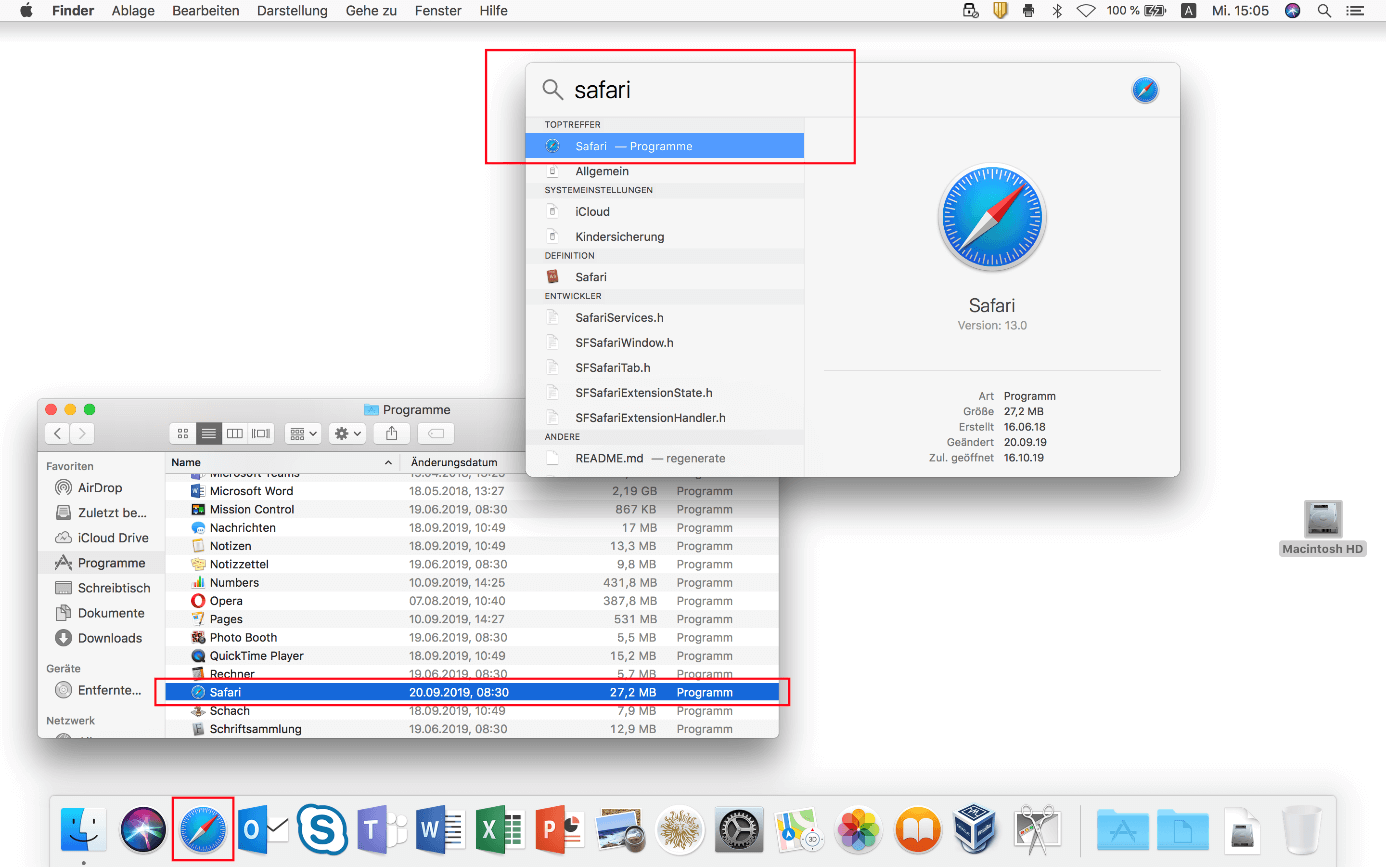Open Wi-Fi status in menu bar
Screen dimensions: 1386x867
[1086, 11]
